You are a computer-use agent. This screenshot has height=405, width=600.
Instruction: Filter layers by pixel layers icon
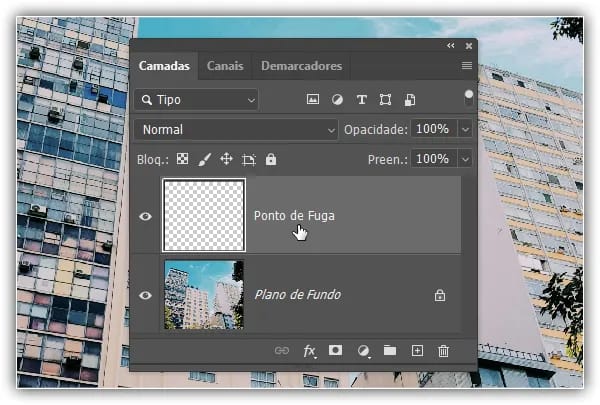pos(313,100)
